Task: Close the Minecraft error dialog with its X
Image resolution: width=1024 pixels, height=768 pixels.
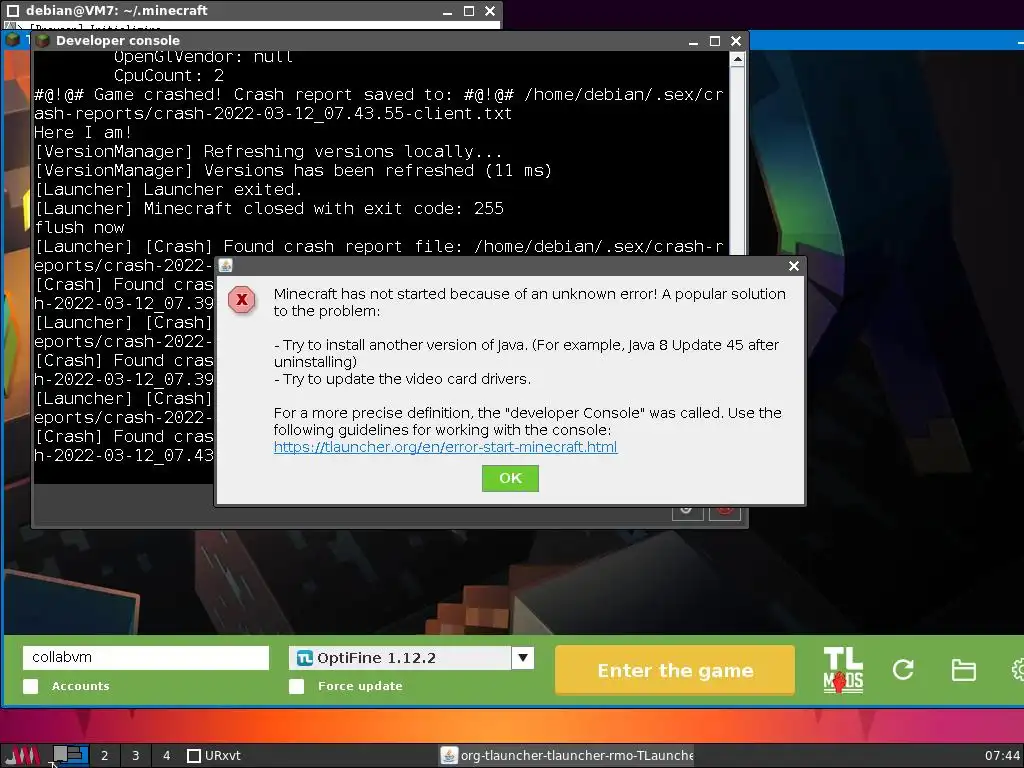Action: click(x=793, y=266)
